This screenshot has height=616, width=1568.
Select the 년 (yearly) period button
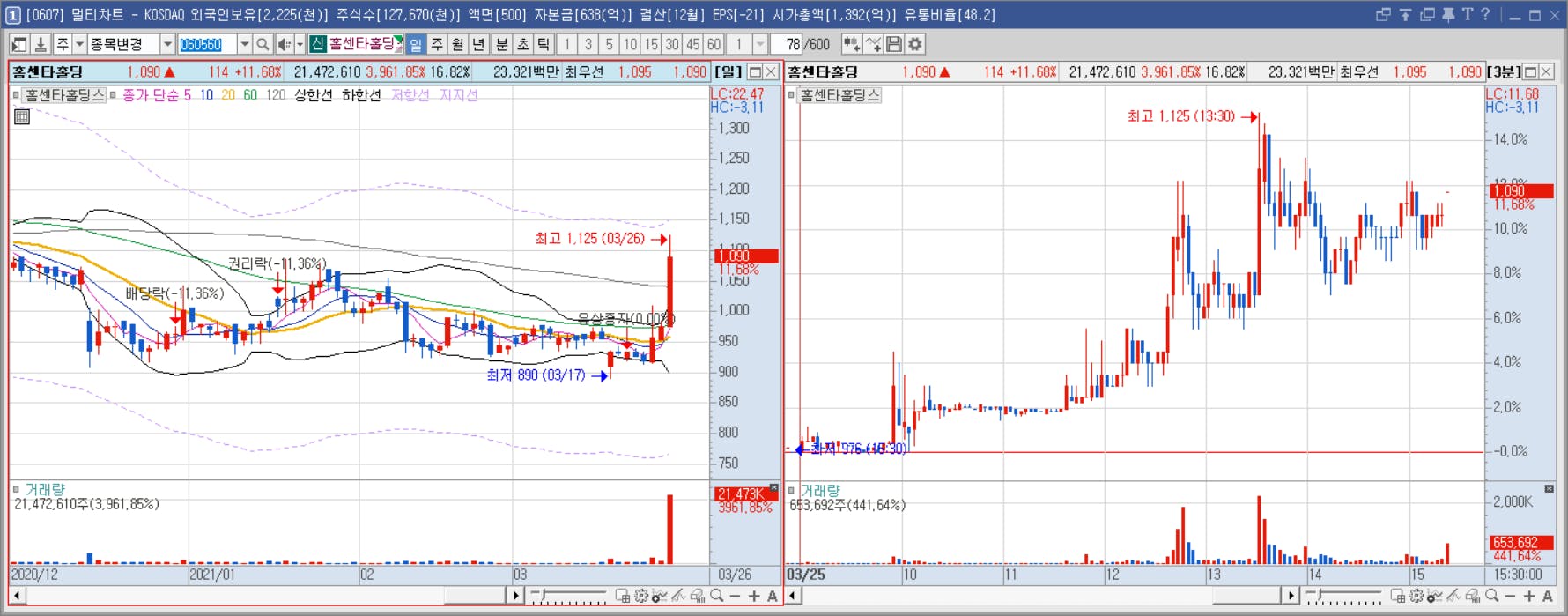[x=478, y=44]
